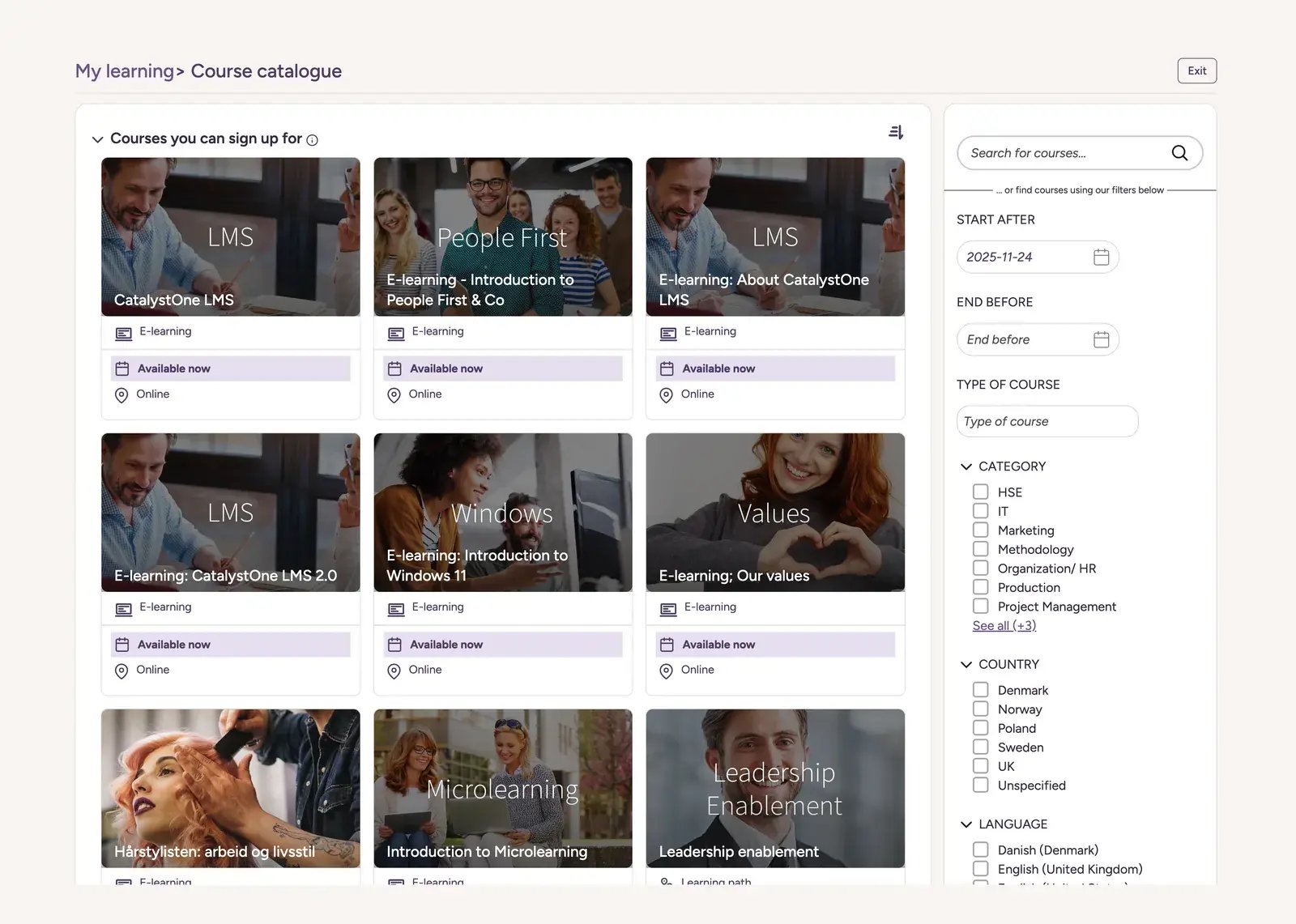Check the Production category filter
Viewport: 1296px width, 924px height.
click(x=980, y=587)
